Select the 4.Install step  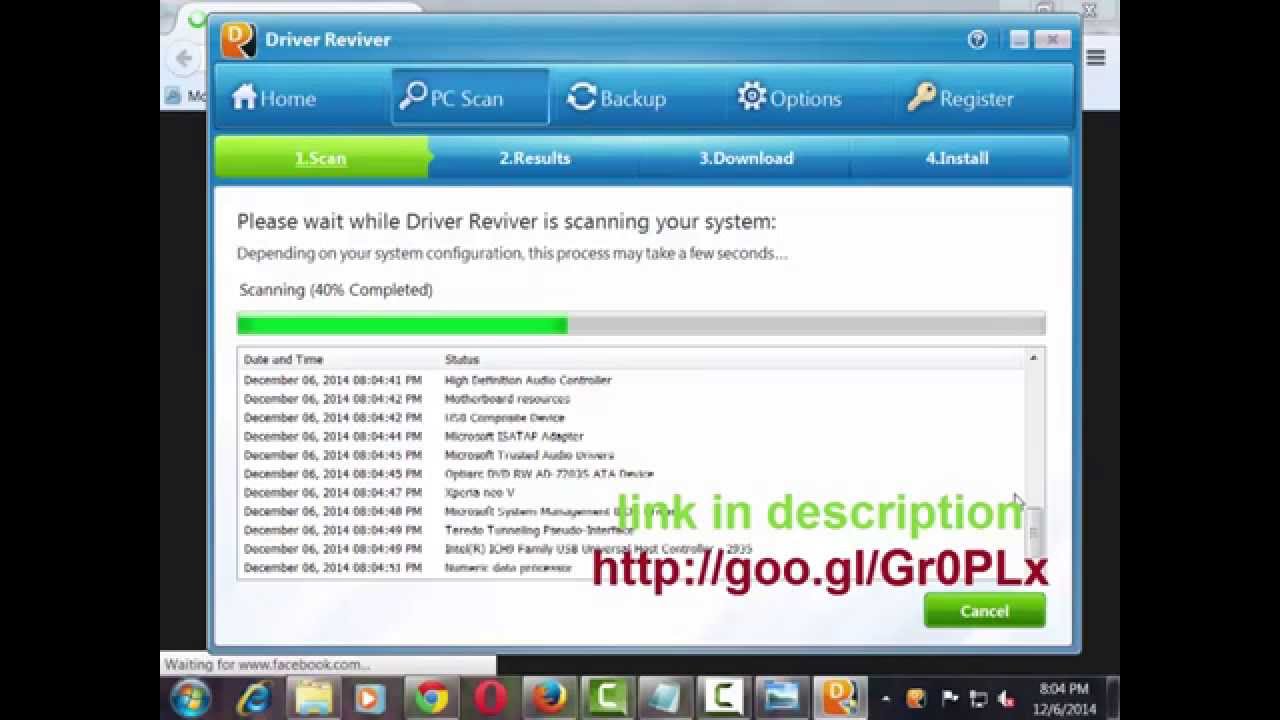[x=957, y=158]
